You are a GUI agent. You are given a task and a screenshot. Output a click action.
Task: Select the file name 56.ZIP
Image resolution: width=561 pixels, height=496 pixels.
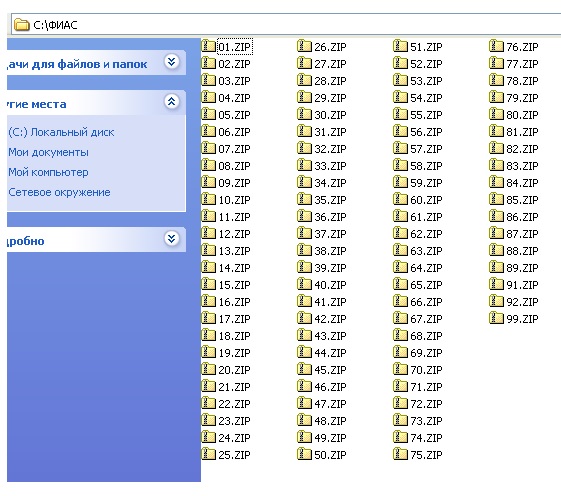point(426,132)
